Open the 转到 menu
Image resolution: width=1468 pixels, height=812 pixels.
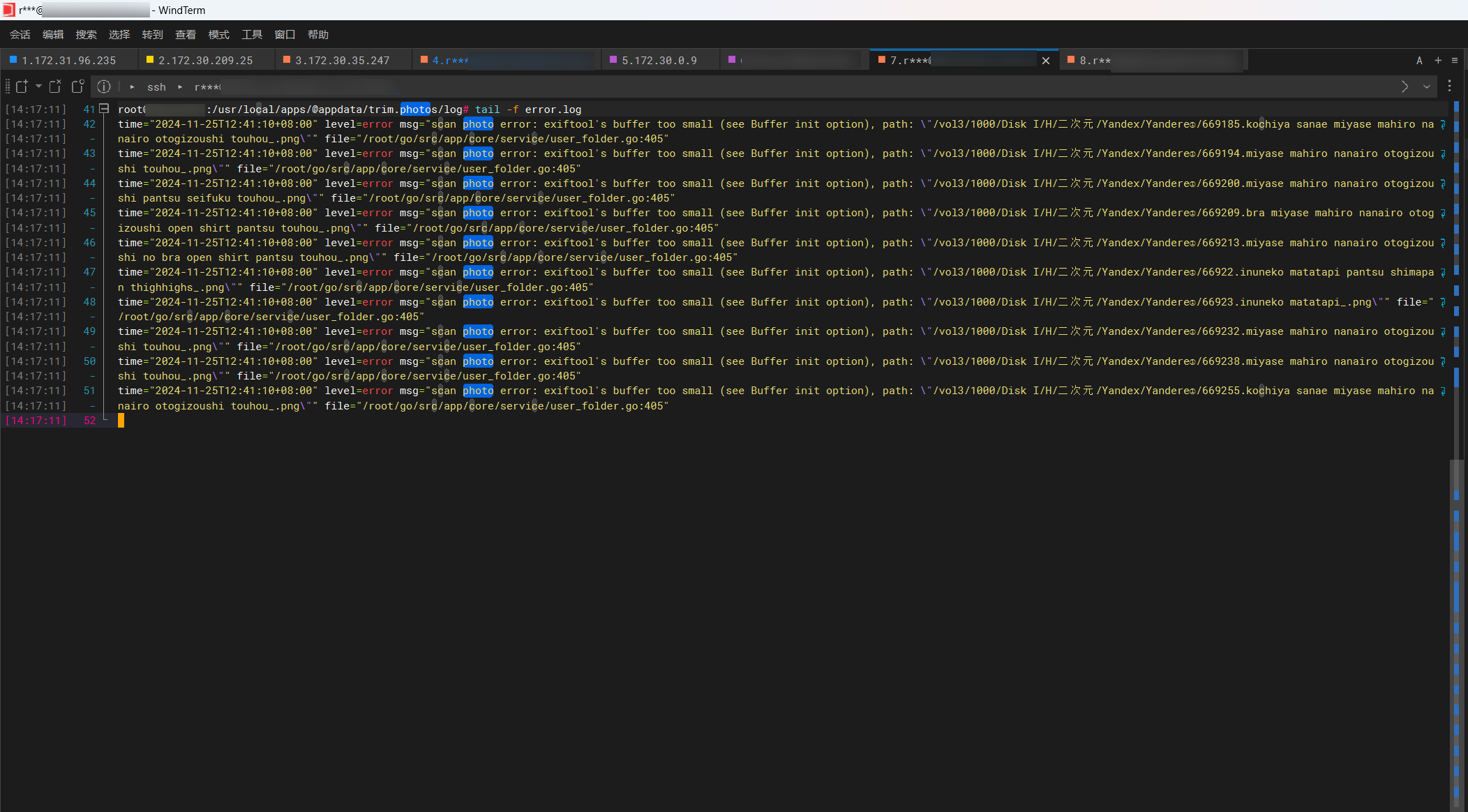pyautogui.click(x=152, y=35)
